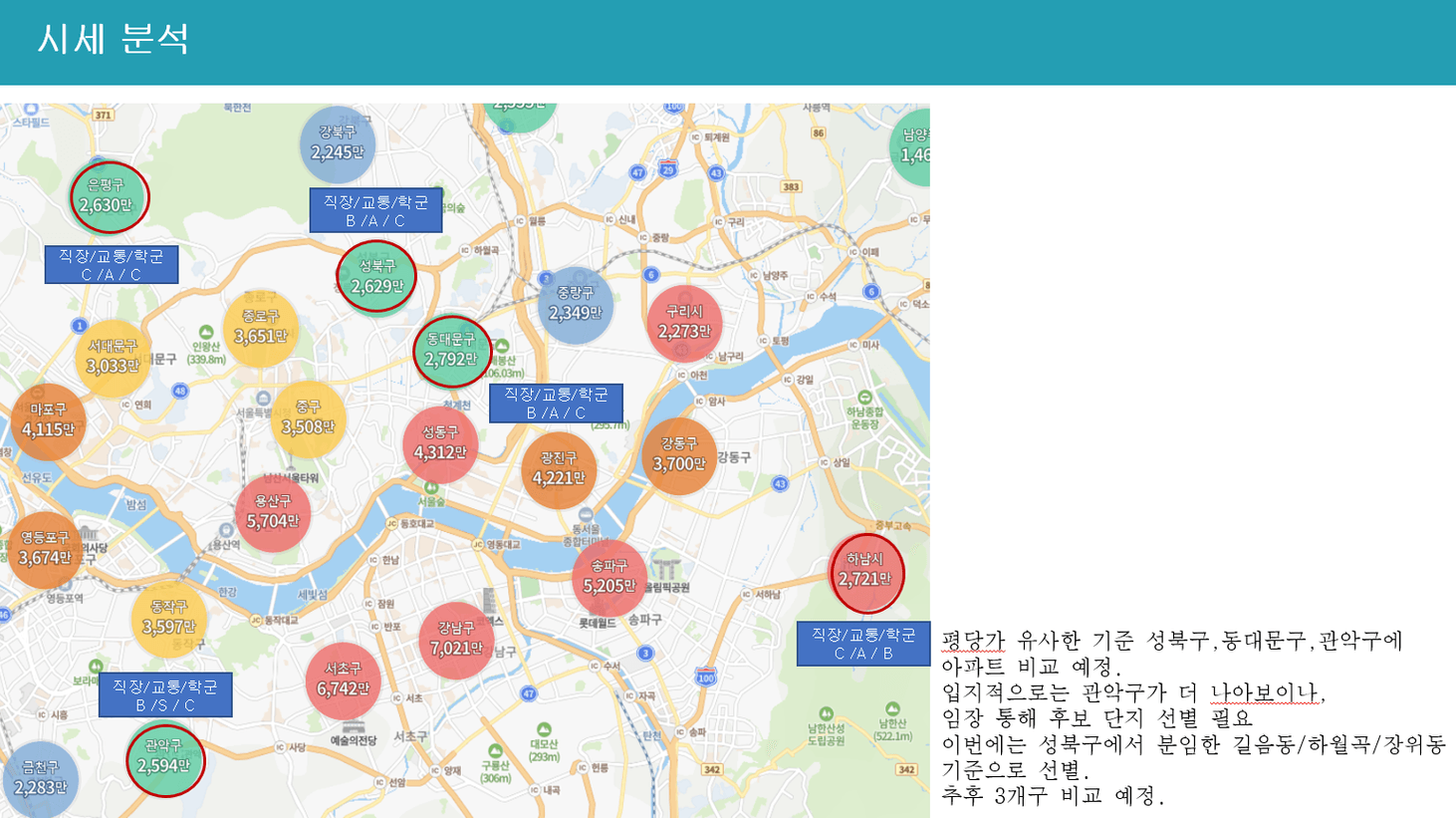1456x818 pixels.
Task: Select the 금천구 2,283만 bubble
Action: [41, 779]
